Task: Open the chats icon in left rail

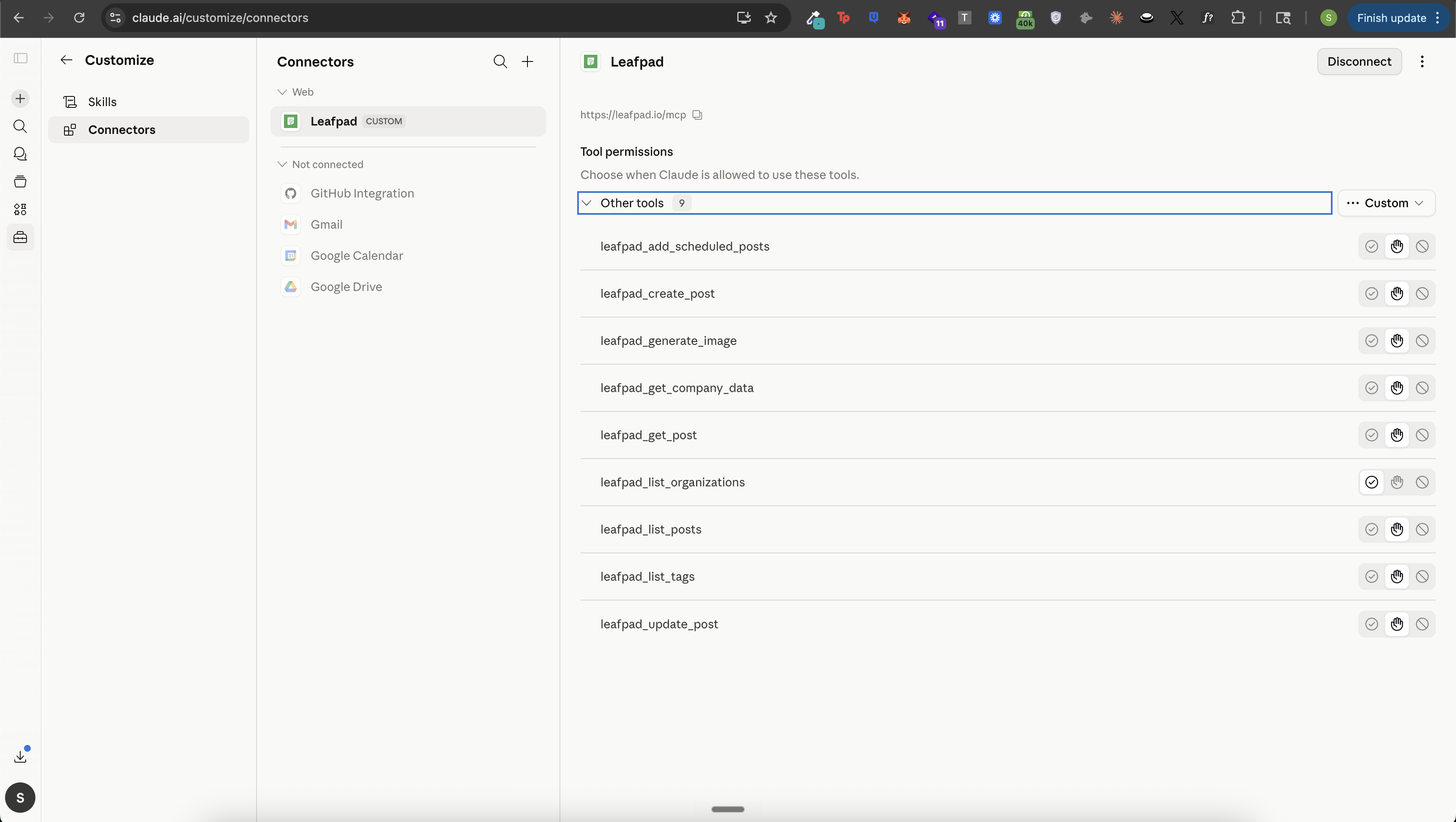Action: [20, 154]
